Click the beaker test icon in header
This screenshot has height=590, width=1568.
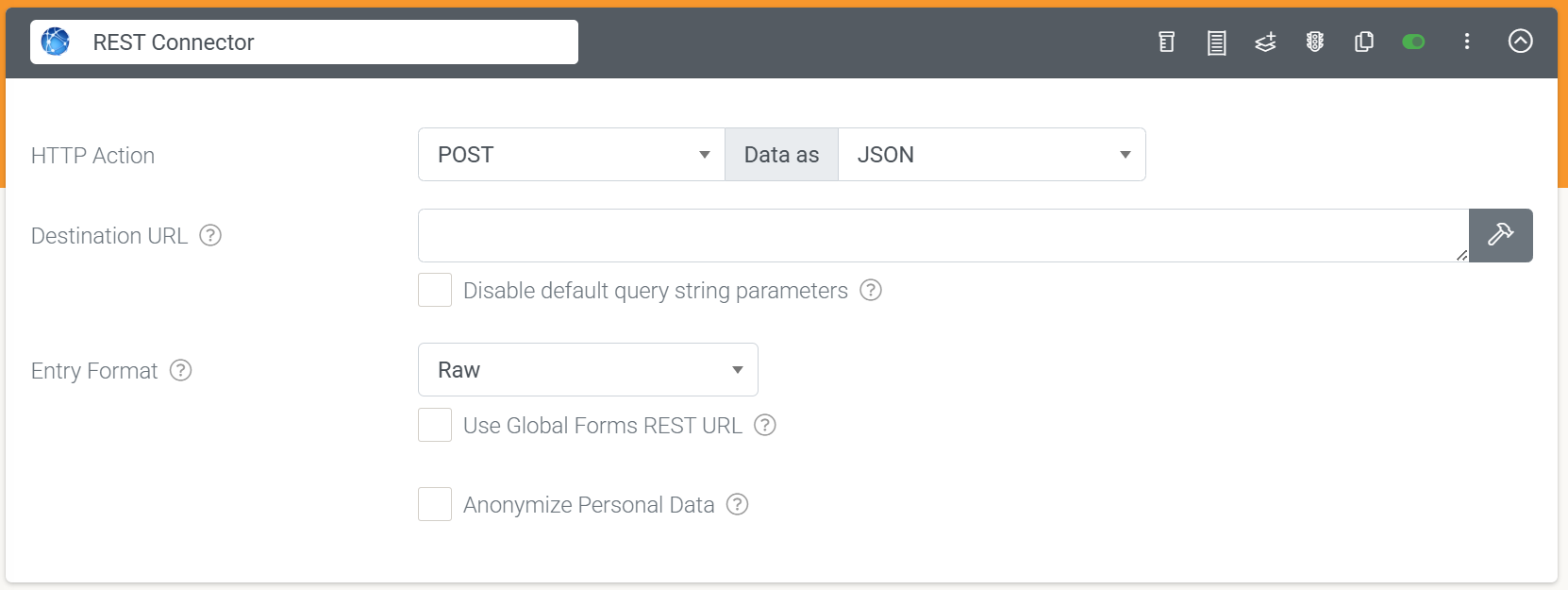point(1167,42)
